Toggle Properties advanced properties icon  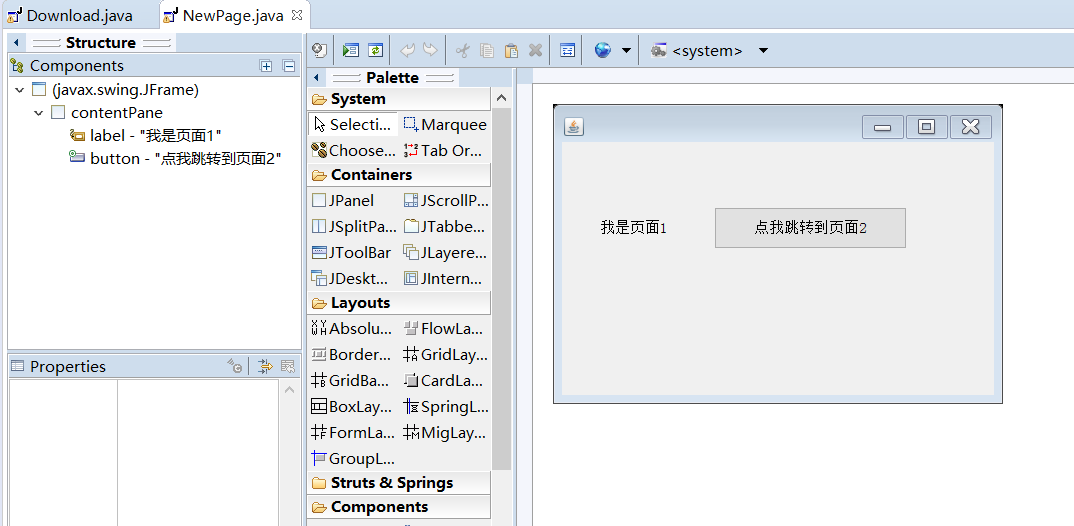(x=288, y=366)
